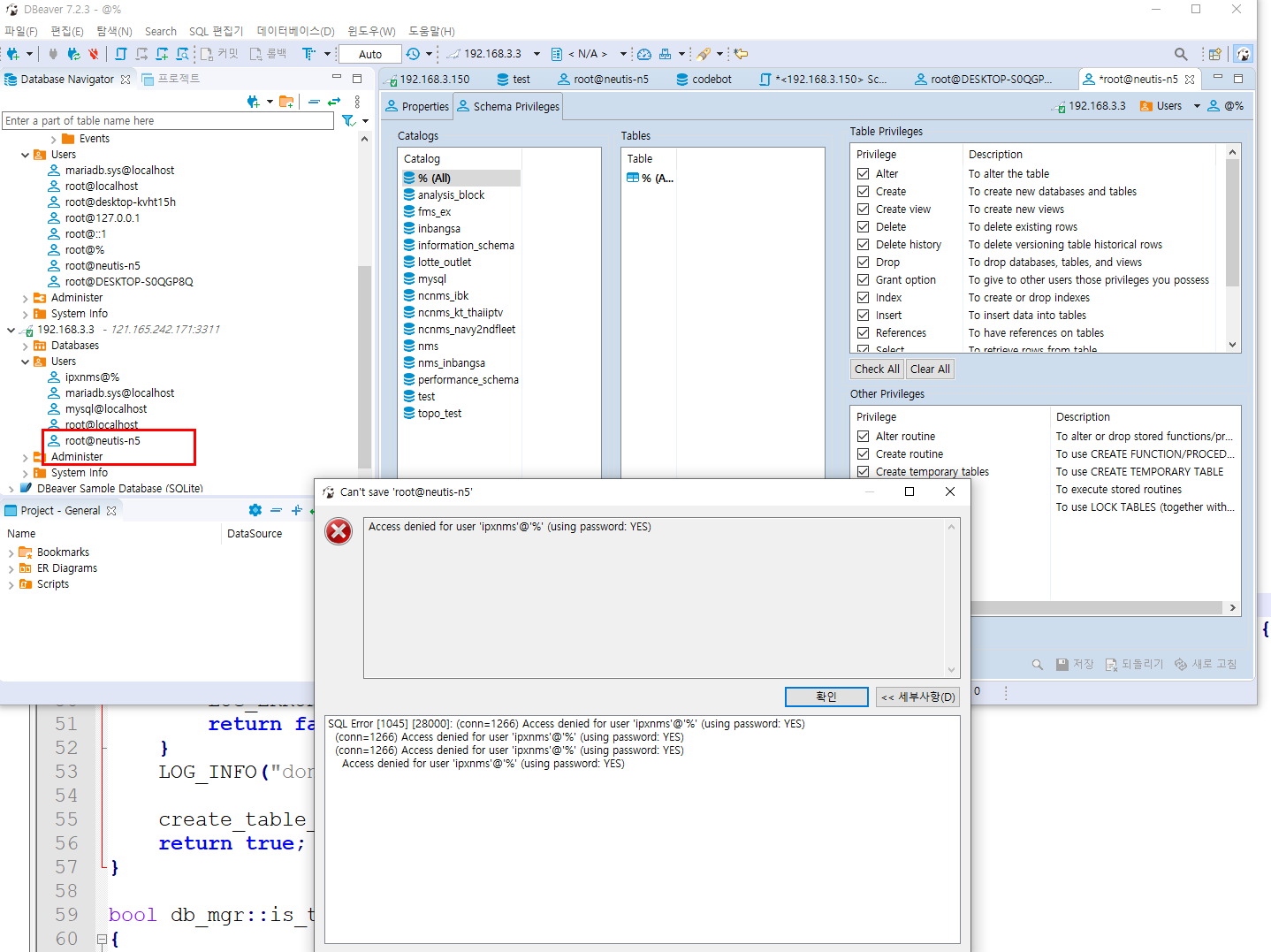Select the ncnms_ibk catalog in list
Image resolution: width=1271 pixels, height=952 pixels.
pos(443,296)
